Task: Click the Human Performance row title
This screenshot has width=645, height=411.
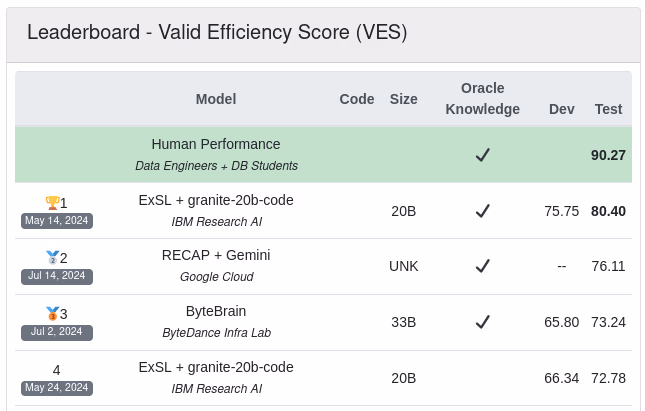Action: coord(216,144)
